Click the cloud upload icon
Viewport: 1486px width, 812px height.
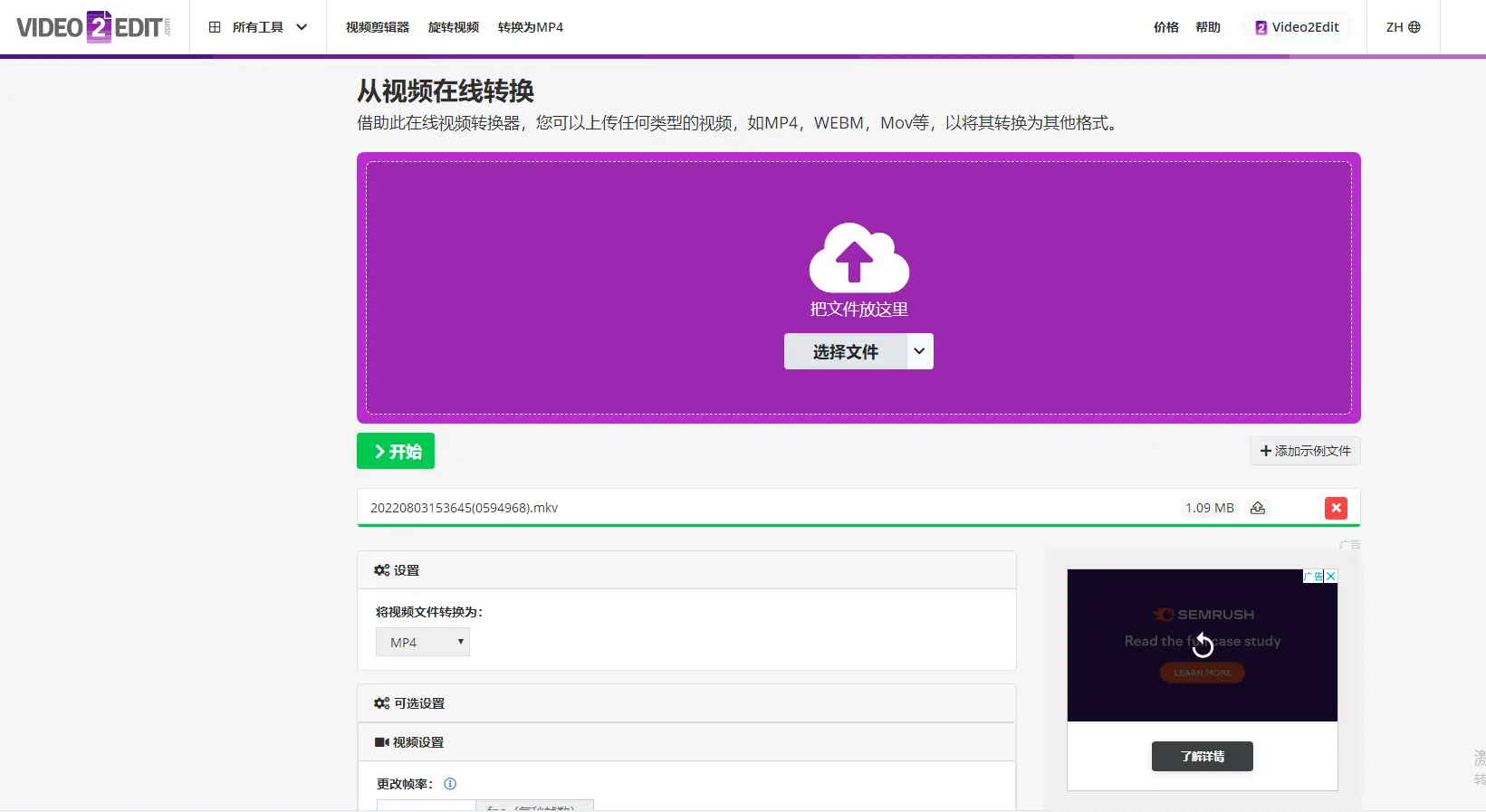(x=858, y=257)
